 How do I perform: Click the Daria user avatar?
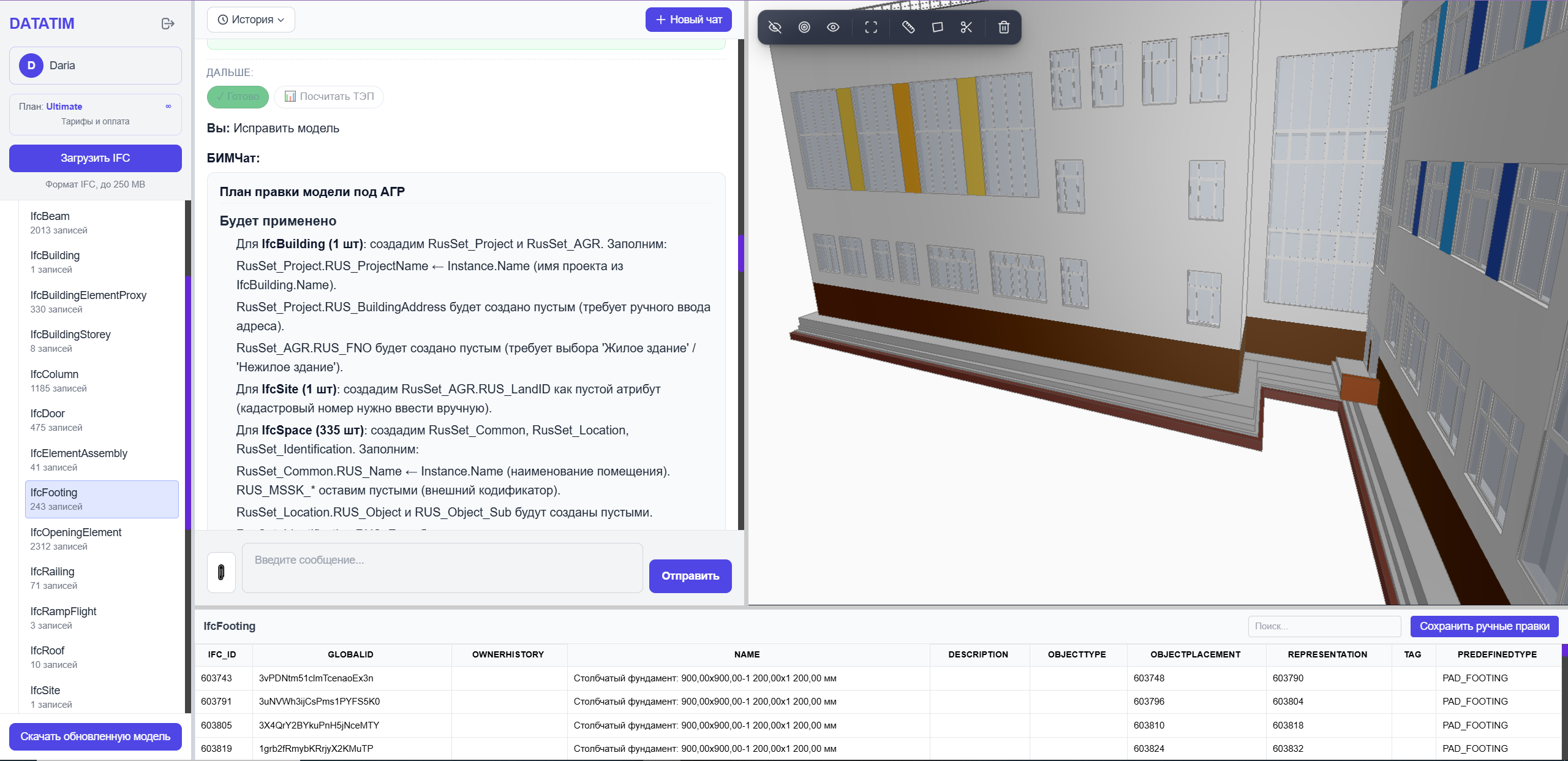click(31, 66)
